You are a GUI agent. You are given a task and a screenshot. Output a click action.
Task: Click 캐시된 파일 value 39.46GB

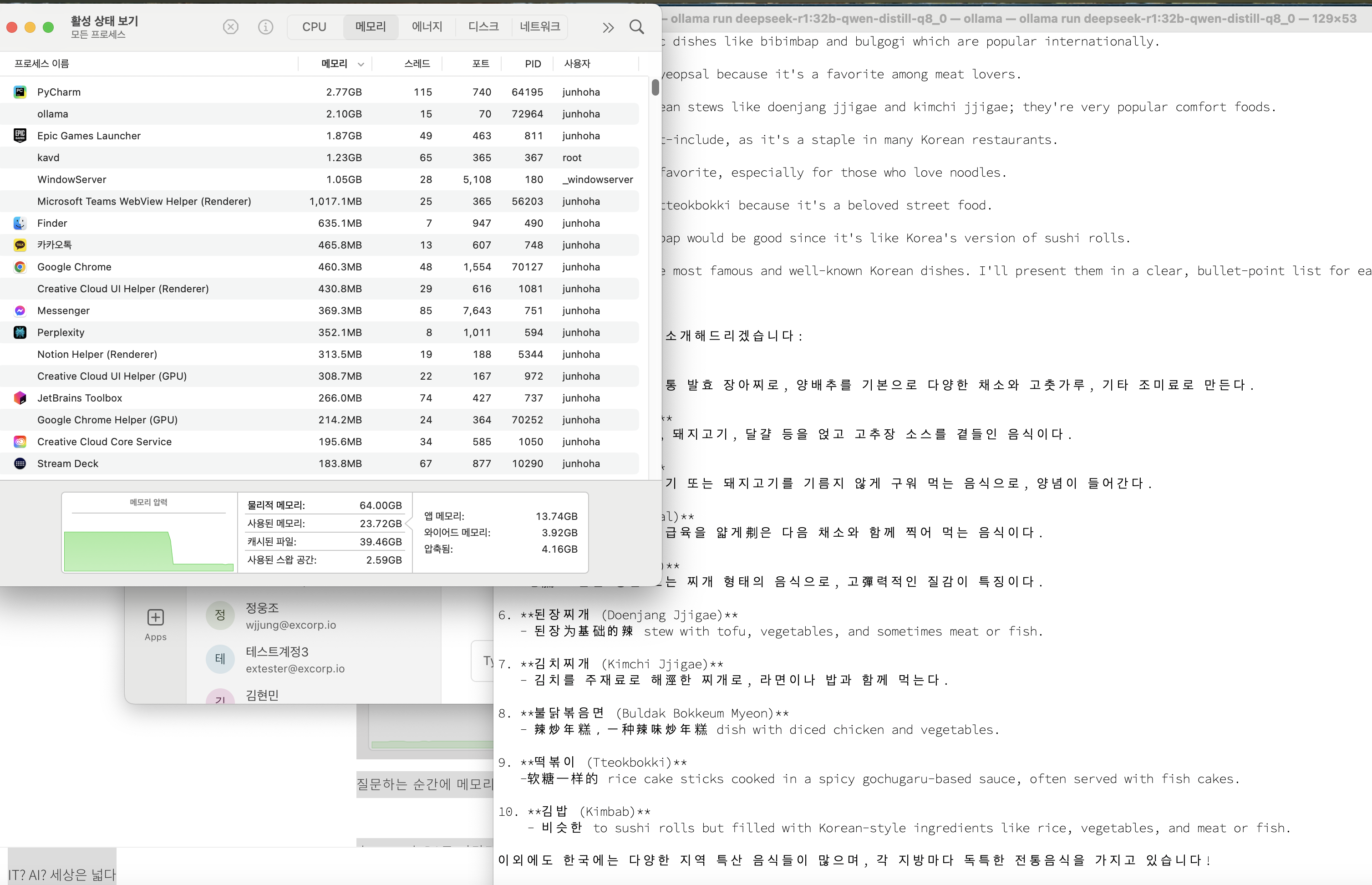coord(381,542)
